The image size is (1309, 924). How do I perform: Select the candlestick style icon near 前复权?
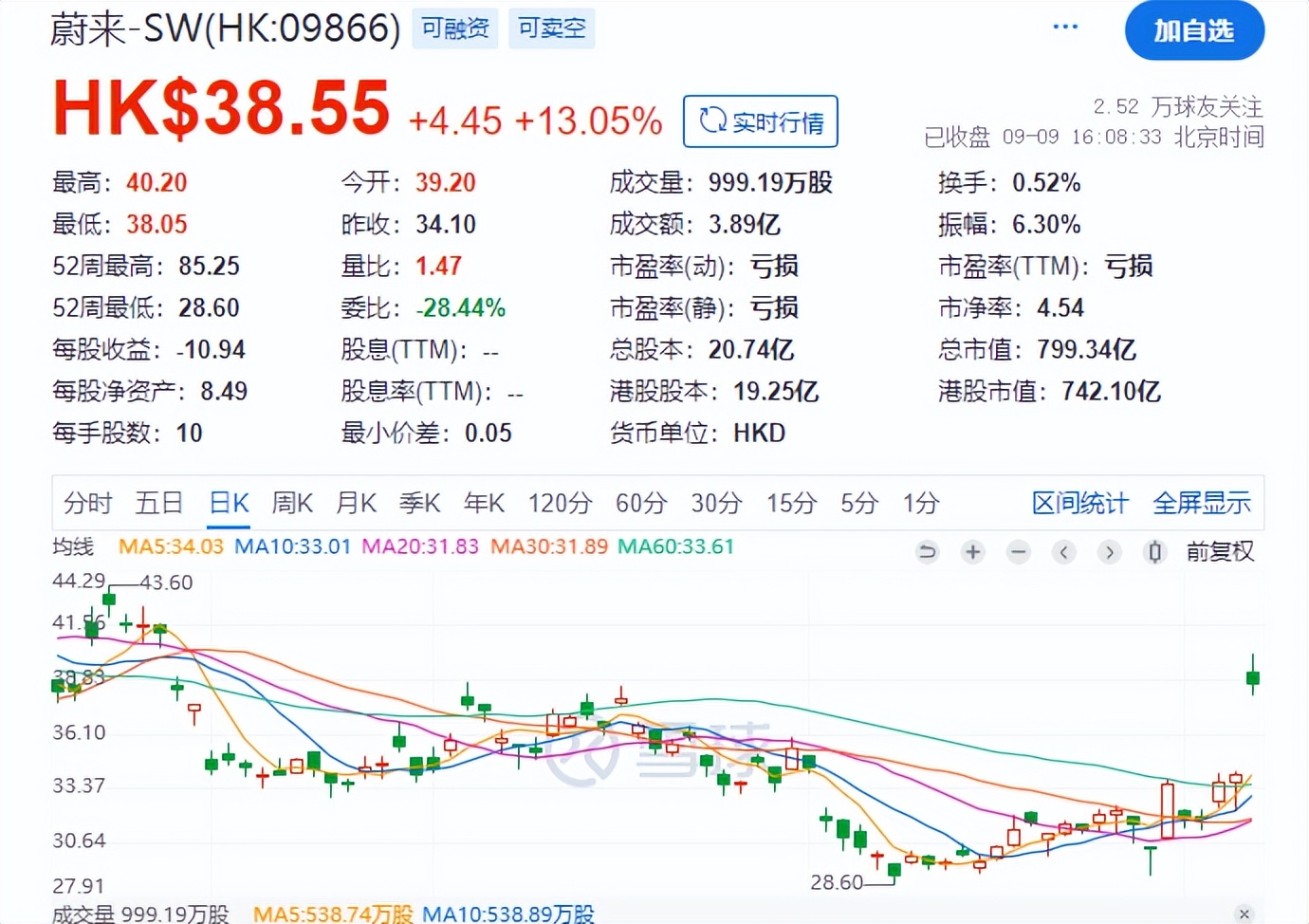(1155, 551)
